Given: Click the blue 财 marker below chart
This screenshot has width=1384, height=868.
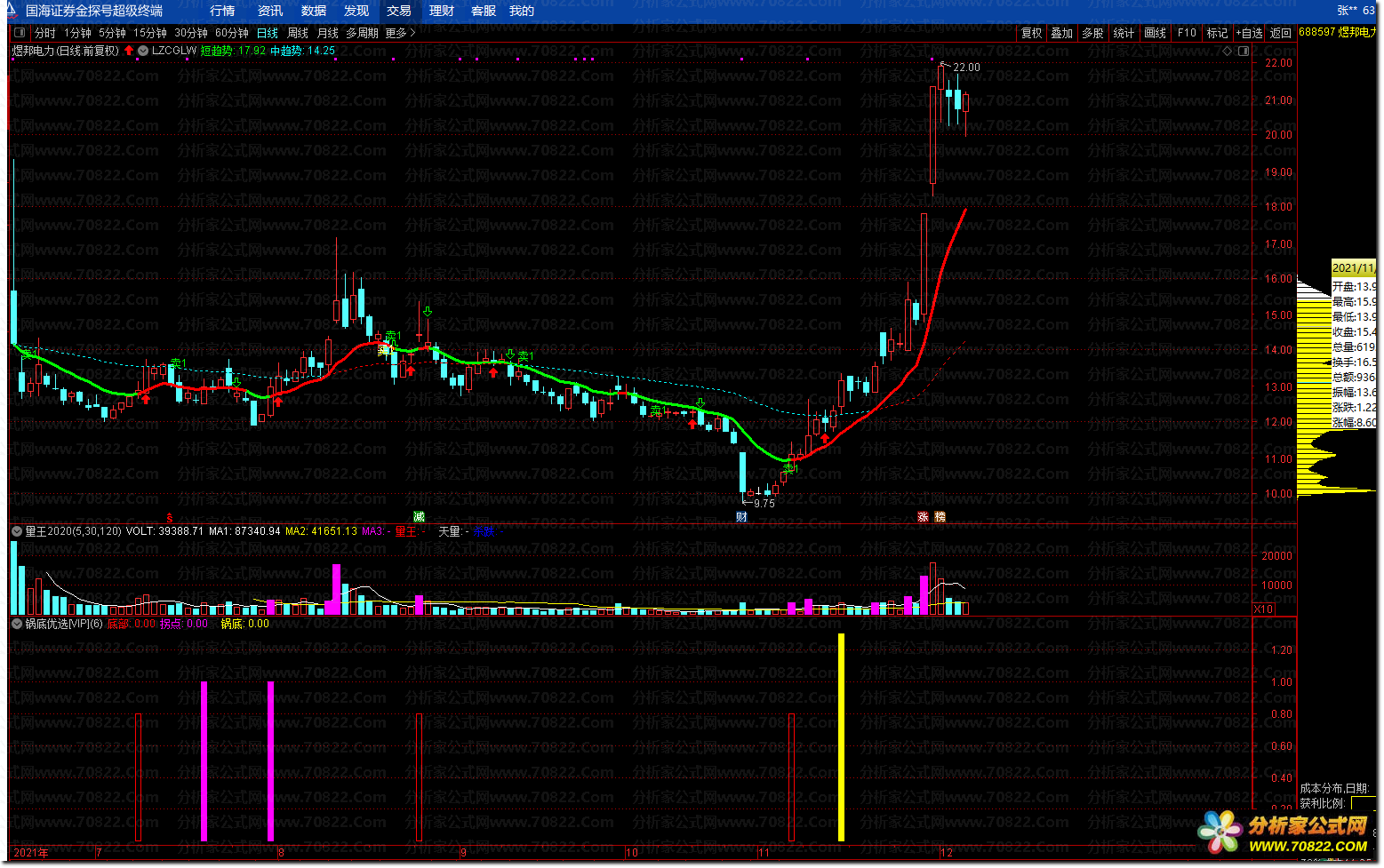Looking at the screenshot, I should coord(741,516).
